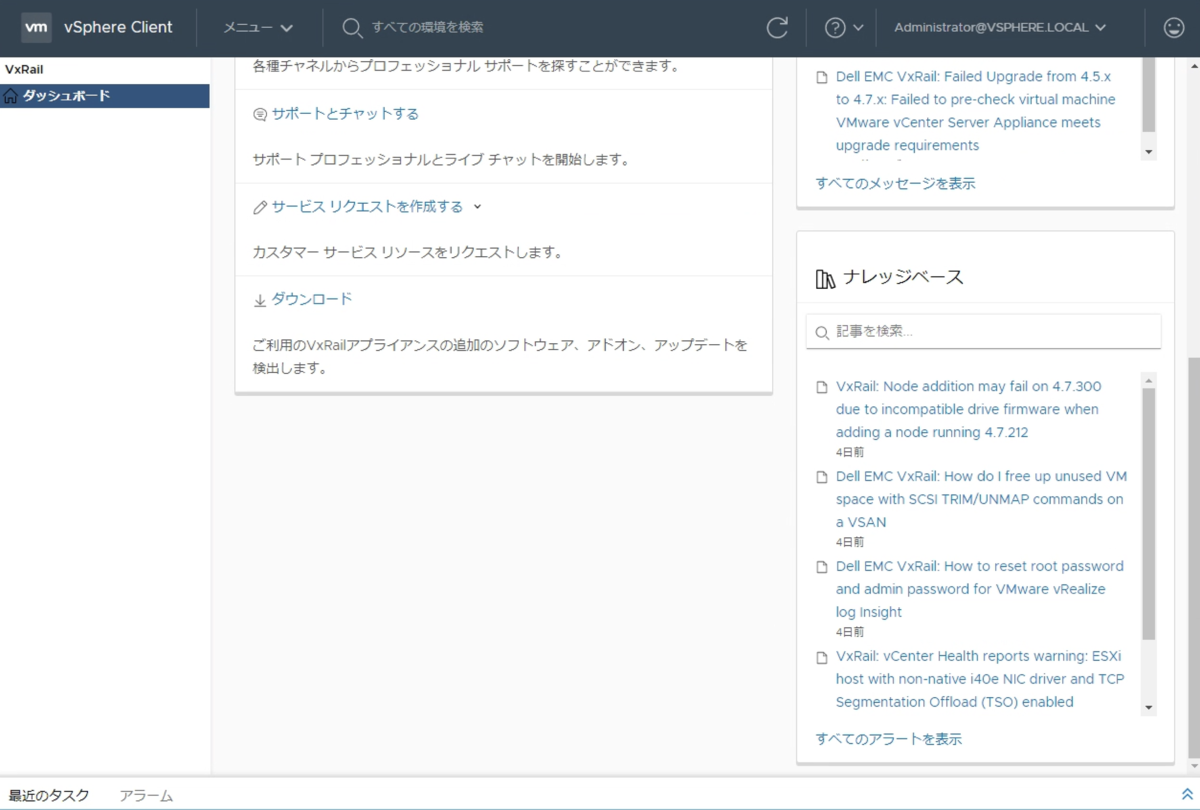The height and width of the screenshot is (810, 1200).
Task: Click the chat bubble icon
Action: pyautogui.click(x=260, y=114)
